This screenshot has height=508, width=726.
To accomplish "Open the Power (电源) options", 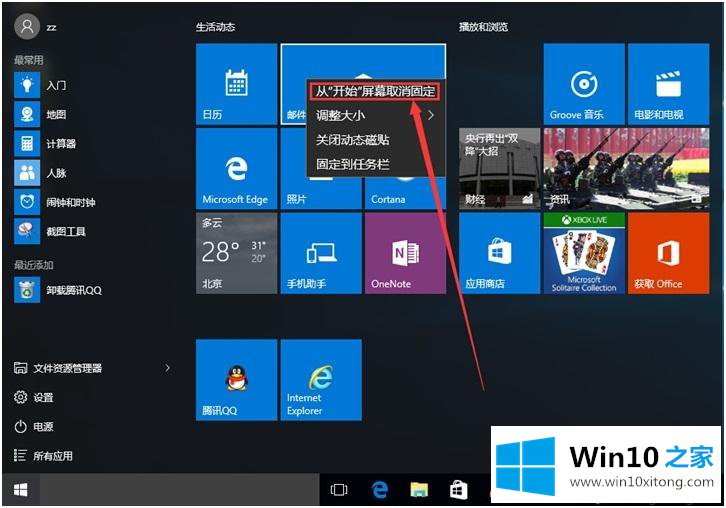I will pyautogui.click(x=34, y=426).
